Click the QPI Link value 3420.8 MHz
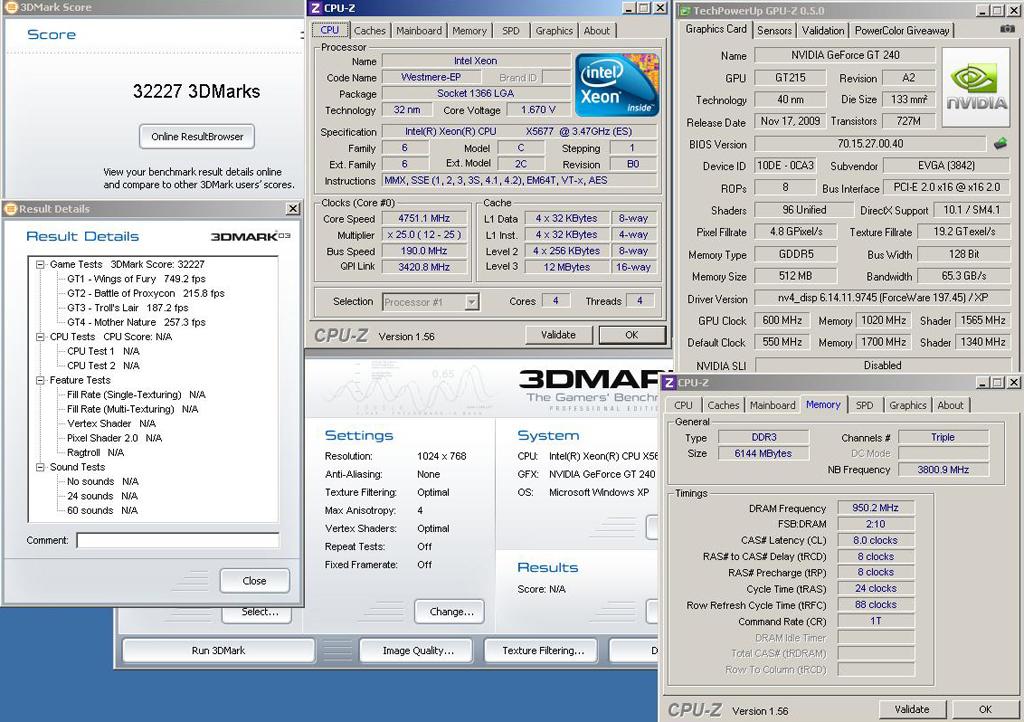Screen dimensions: 1024x722 click(x=424, y=267)
